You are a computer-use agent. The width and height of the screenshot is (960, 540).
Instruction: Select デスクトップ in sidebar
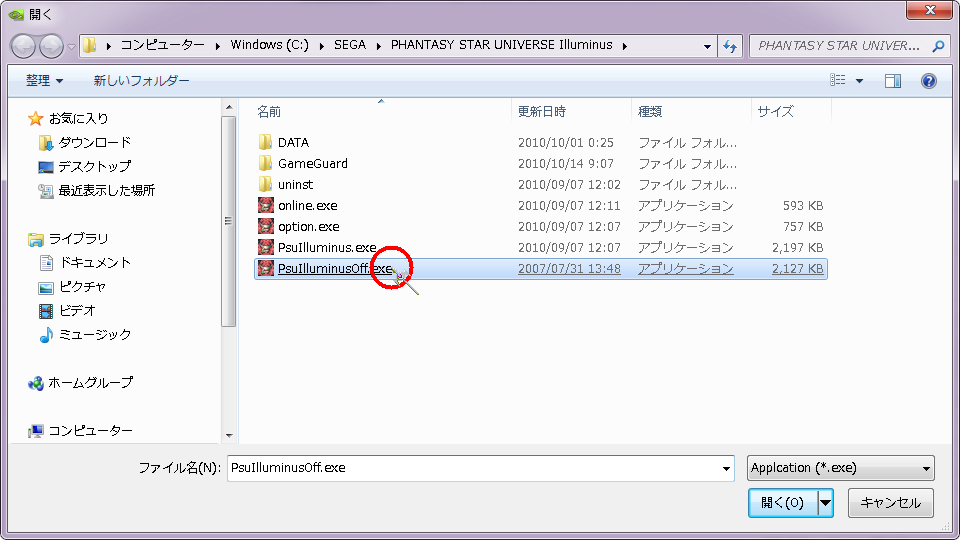tap(95, 167)
